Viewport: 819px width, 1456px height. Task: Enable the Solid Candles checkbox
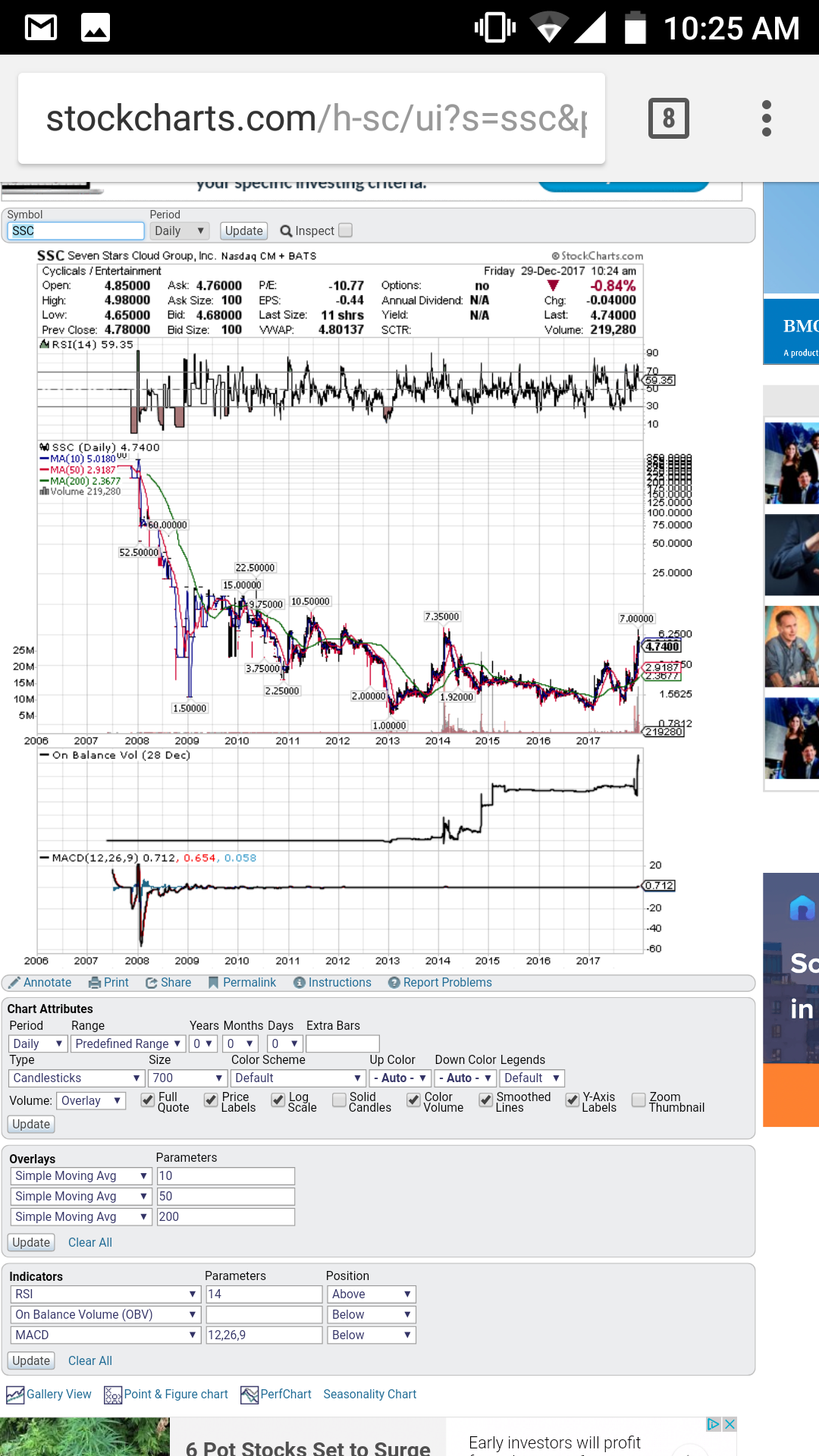pos(339,1100)
